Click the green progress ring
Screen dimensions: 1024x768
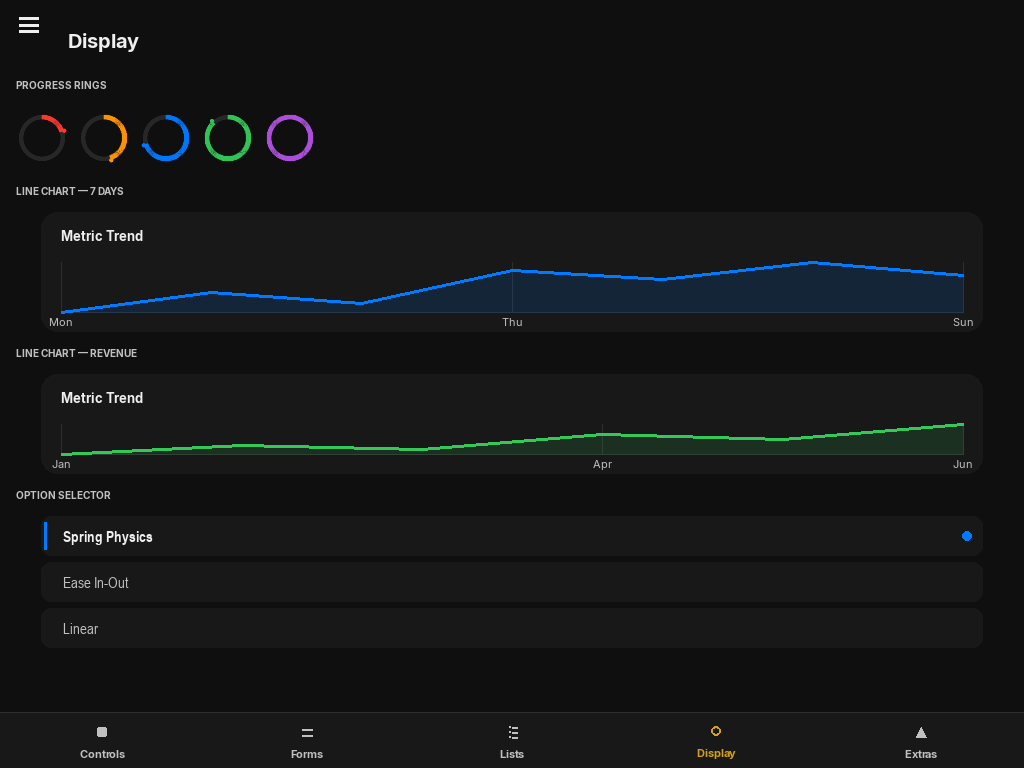point(228,138)
